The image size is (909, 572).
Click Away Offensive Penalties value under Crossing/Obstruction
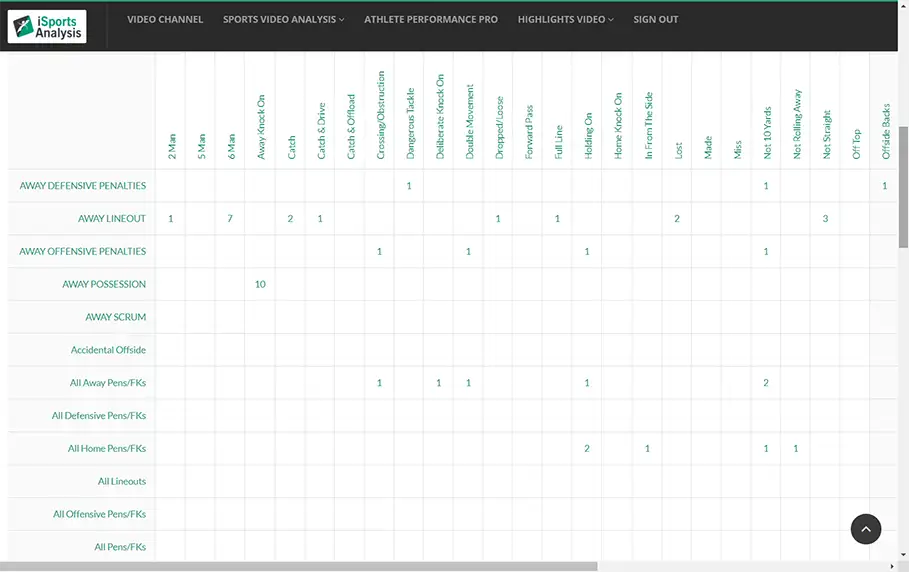[x=379, y=252]
